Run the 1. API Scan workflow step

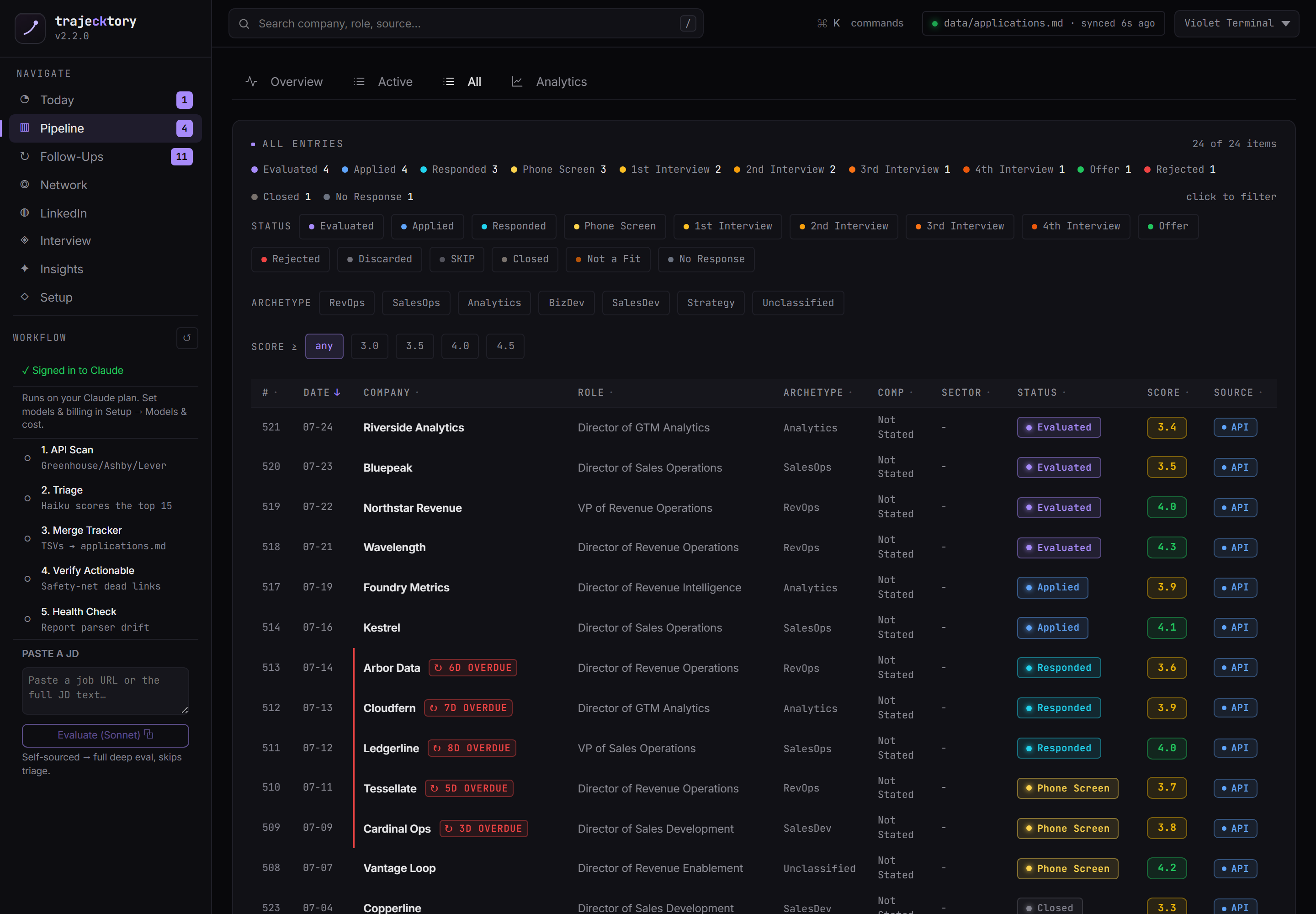(106, 457)
